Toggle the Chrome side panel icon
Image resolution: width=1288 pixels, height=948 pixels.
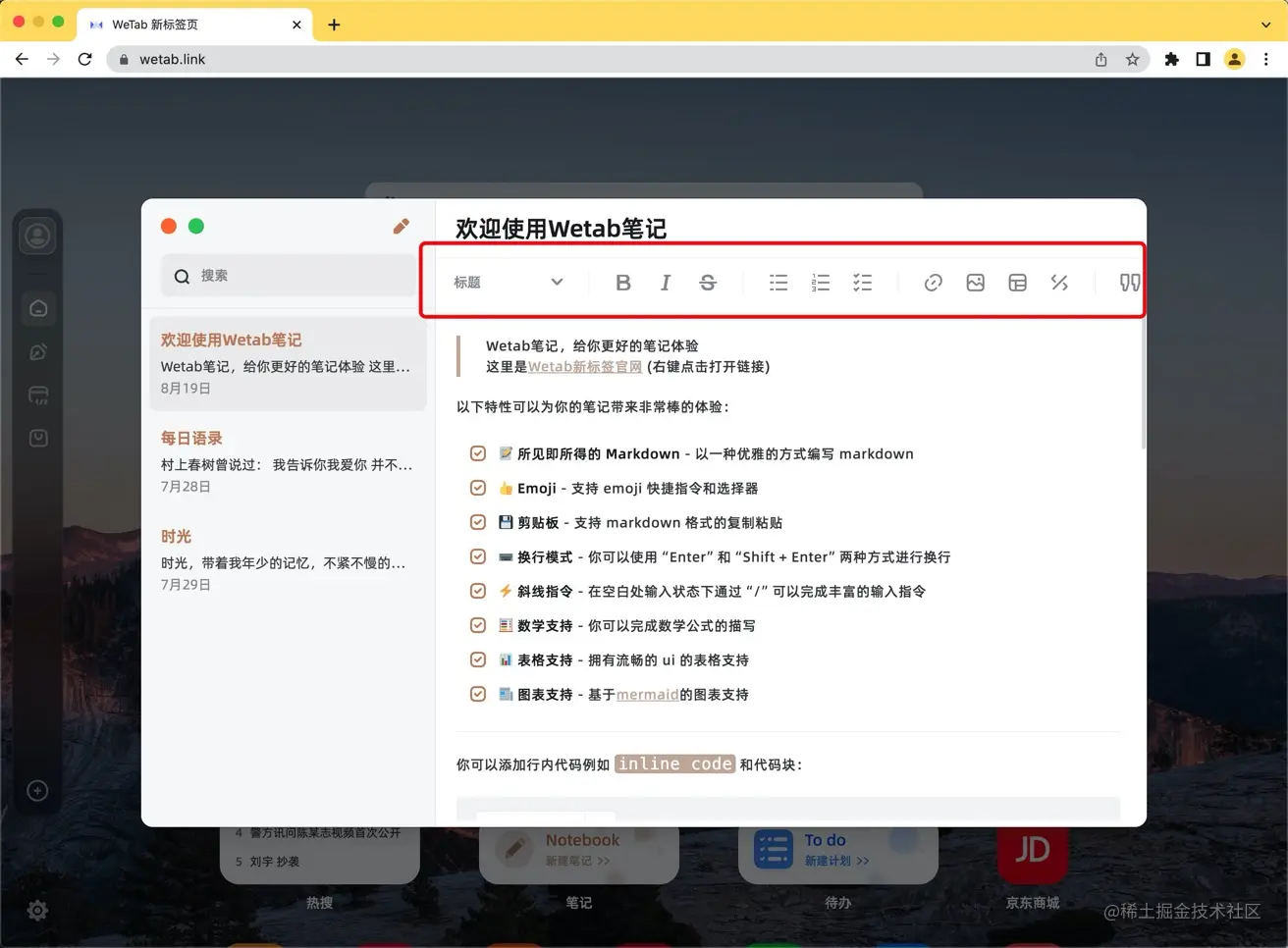click(1203, 60)
